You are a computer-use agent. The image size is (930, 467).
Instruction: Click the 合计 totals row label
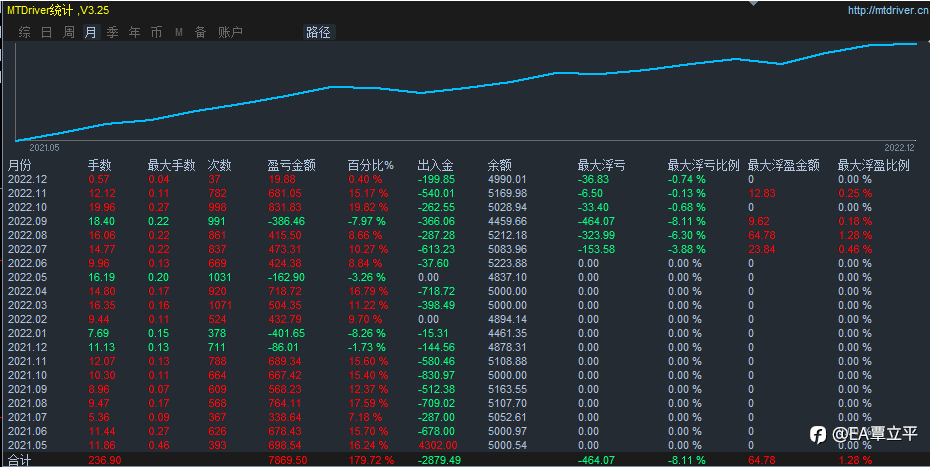coord(19,460)
